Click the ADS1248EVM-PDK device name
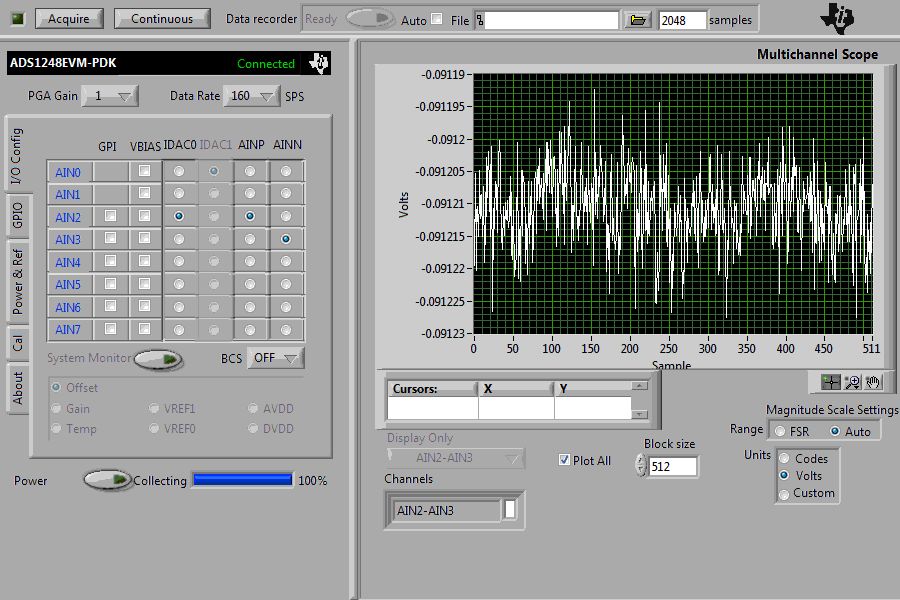 (63, 63)
